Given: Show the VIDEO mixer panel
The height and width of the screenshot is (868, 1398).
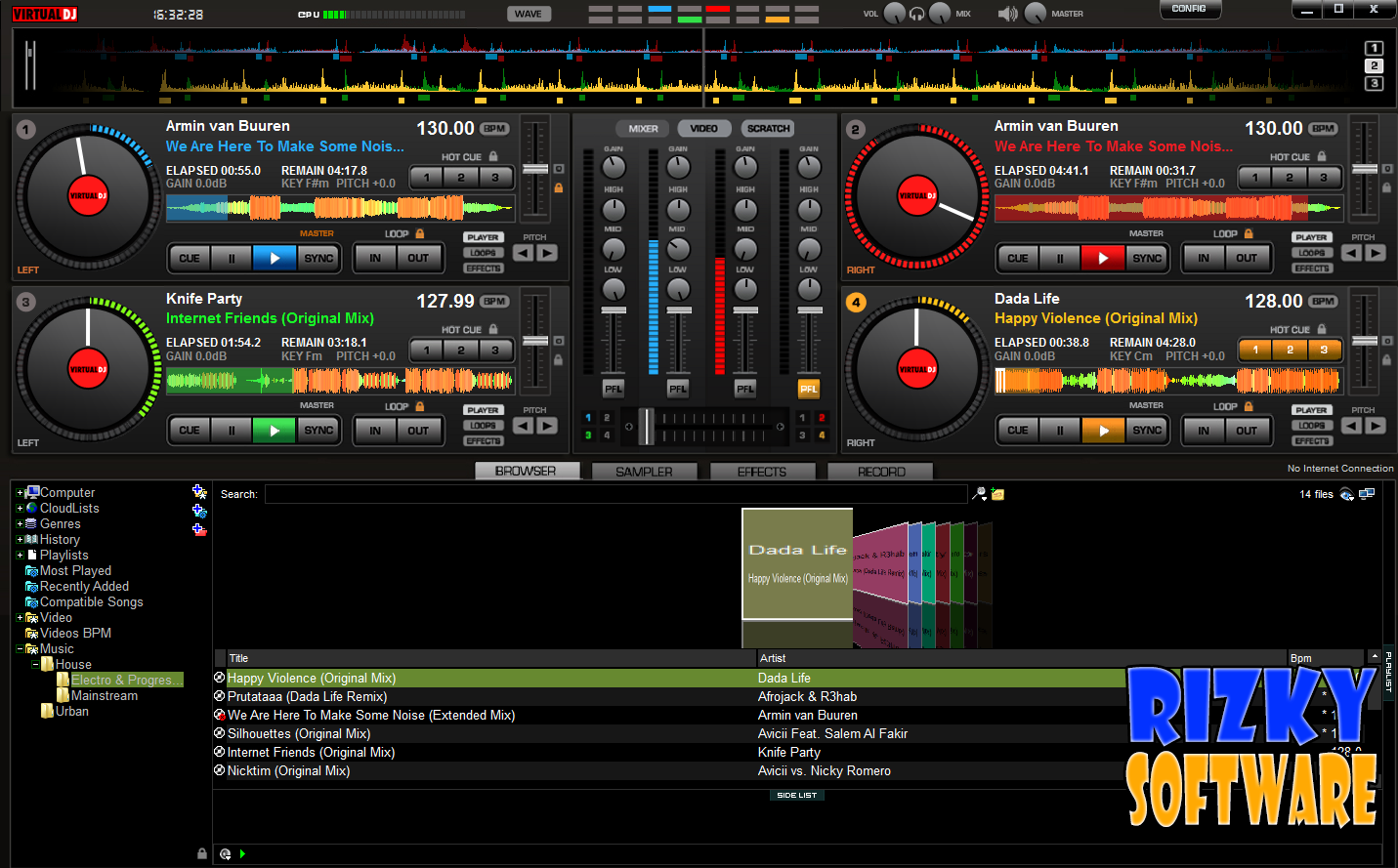Looking at the screenshot, I should point(703,129).
